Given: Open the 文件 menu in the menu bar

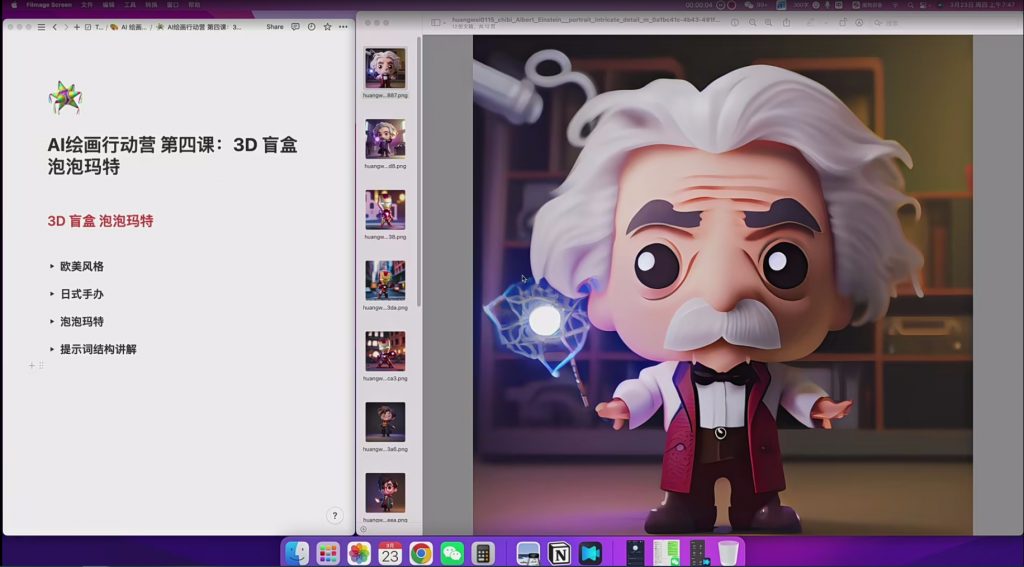Looking at the screenshot, I should 87,5.
